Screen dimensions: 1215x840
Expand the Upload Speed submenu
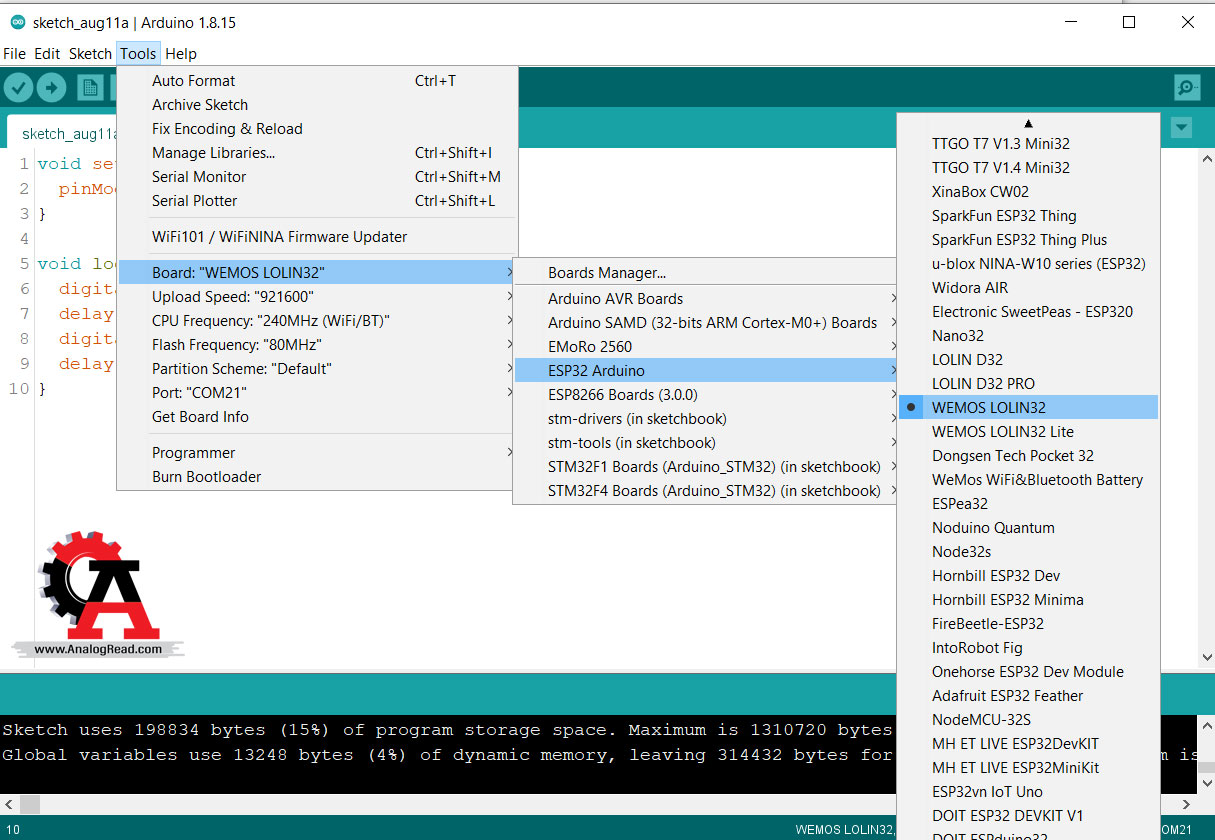[318, 297]
